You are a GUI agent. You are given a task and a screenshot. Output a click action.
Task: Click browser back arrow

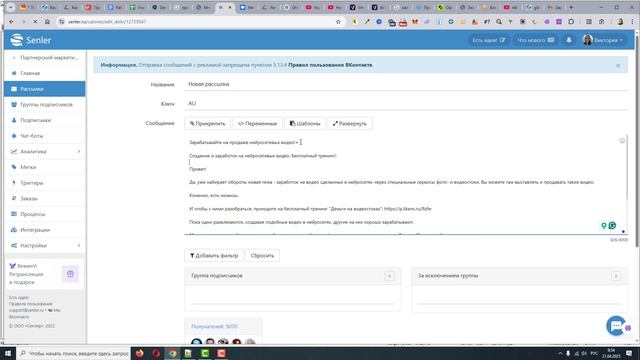11,22
